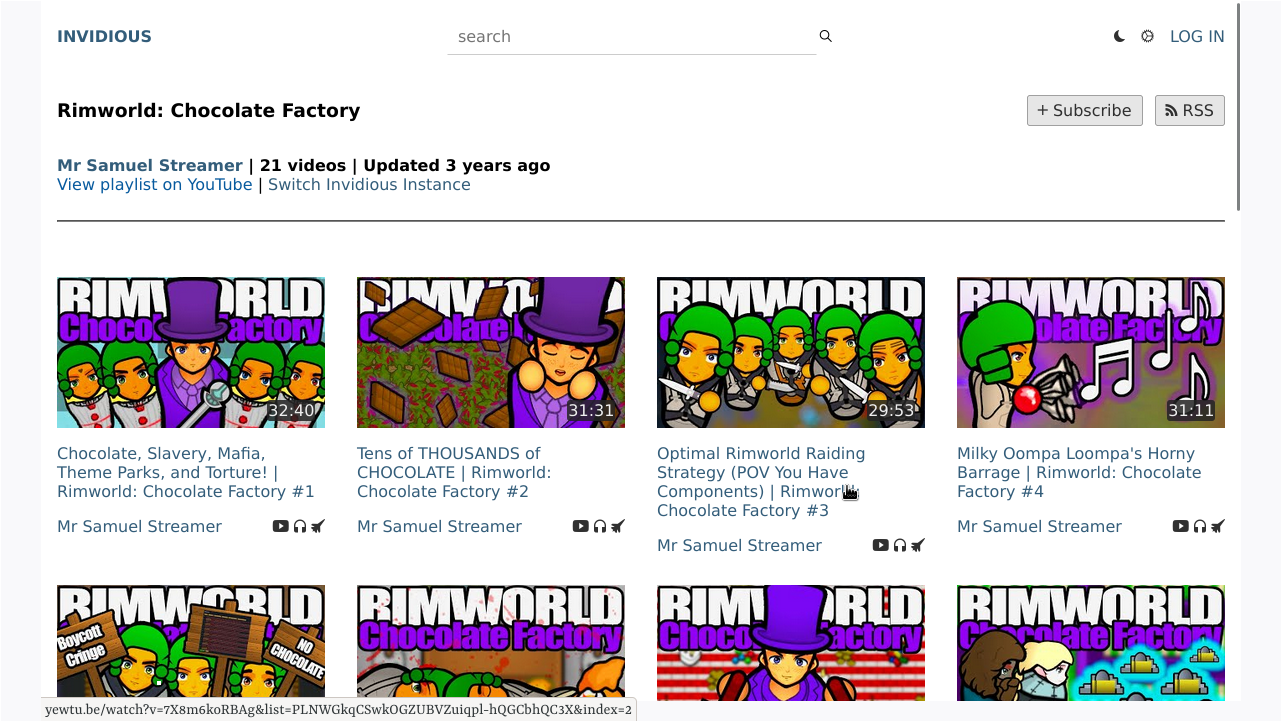Click the LOG IN link
This screenshot has height=722, width=1282.
click(1197, 37)
